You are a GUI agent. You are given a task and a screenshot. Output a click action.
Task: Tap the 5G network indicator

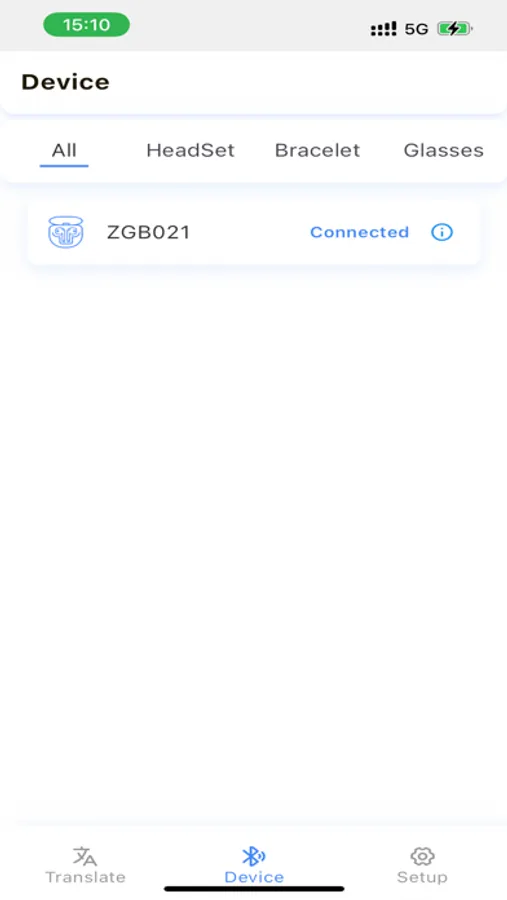pos(416,29)
